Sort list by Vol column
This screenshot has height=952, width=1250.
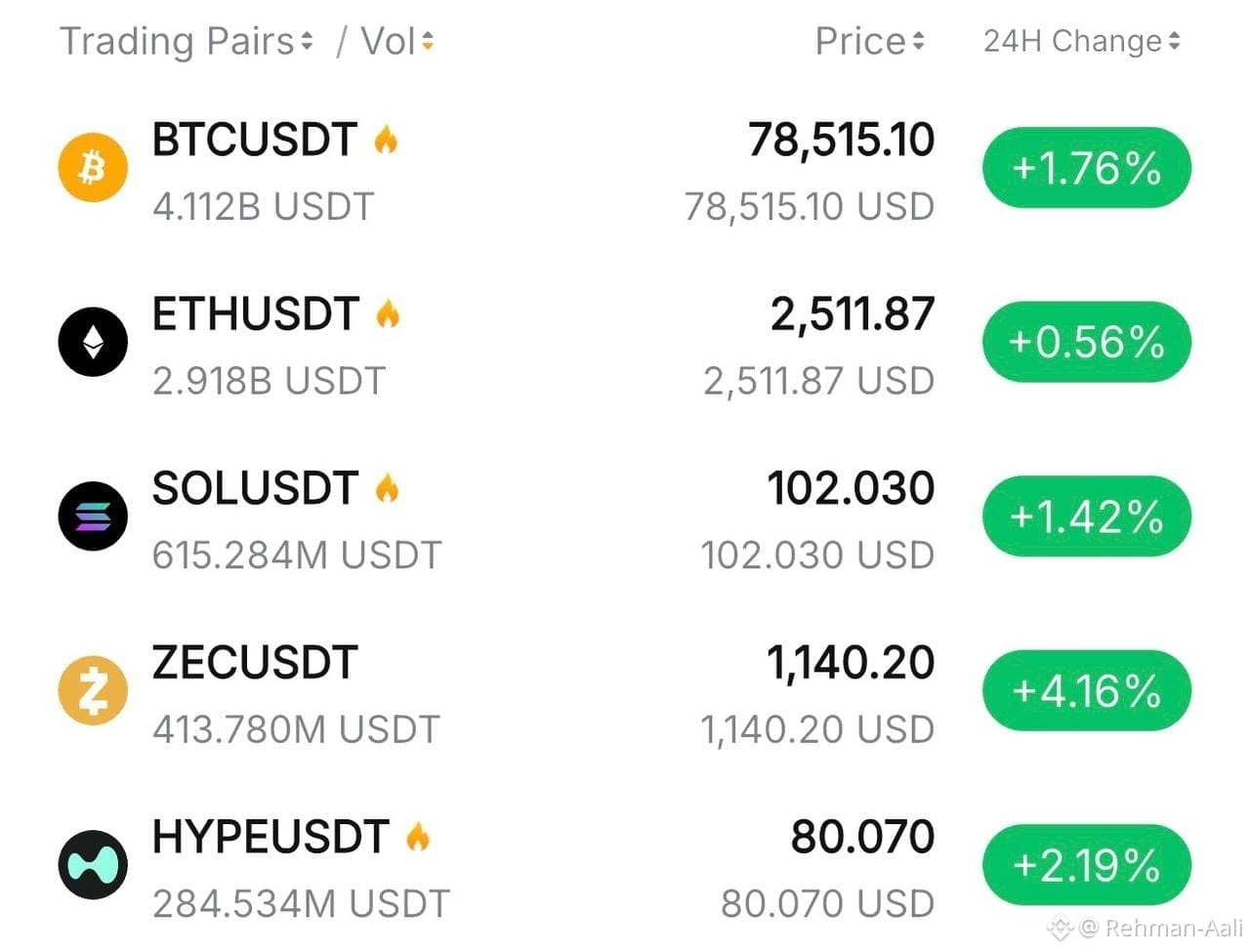pos(396,41)
